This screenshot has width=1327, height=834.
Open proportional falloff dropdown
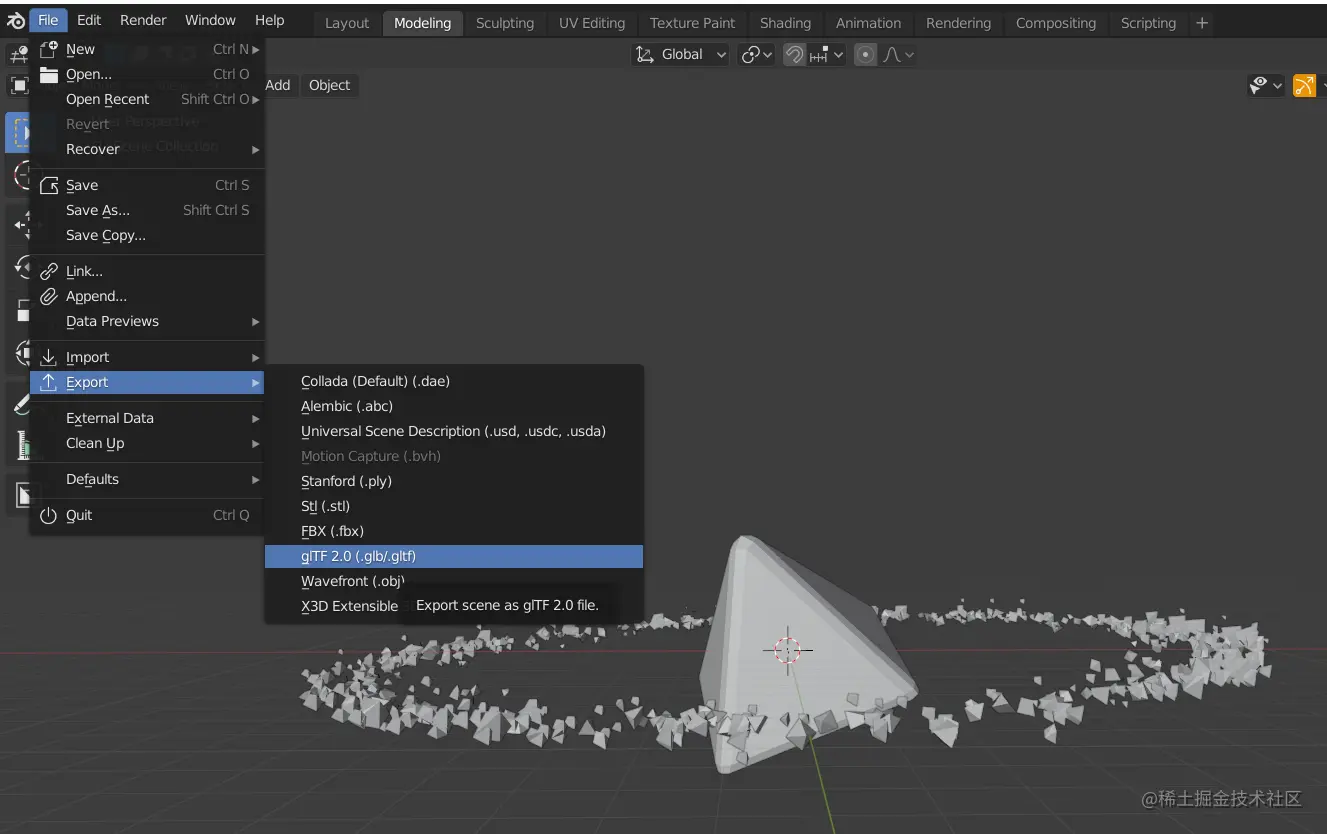(x=898, y=55)
